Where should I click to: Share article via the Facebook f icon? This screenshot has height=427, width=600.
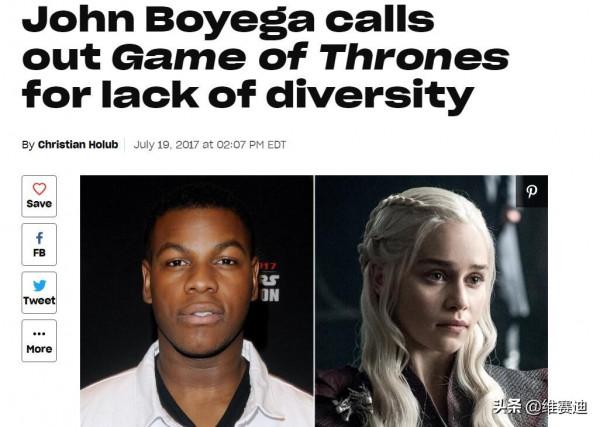coord(39,238)
